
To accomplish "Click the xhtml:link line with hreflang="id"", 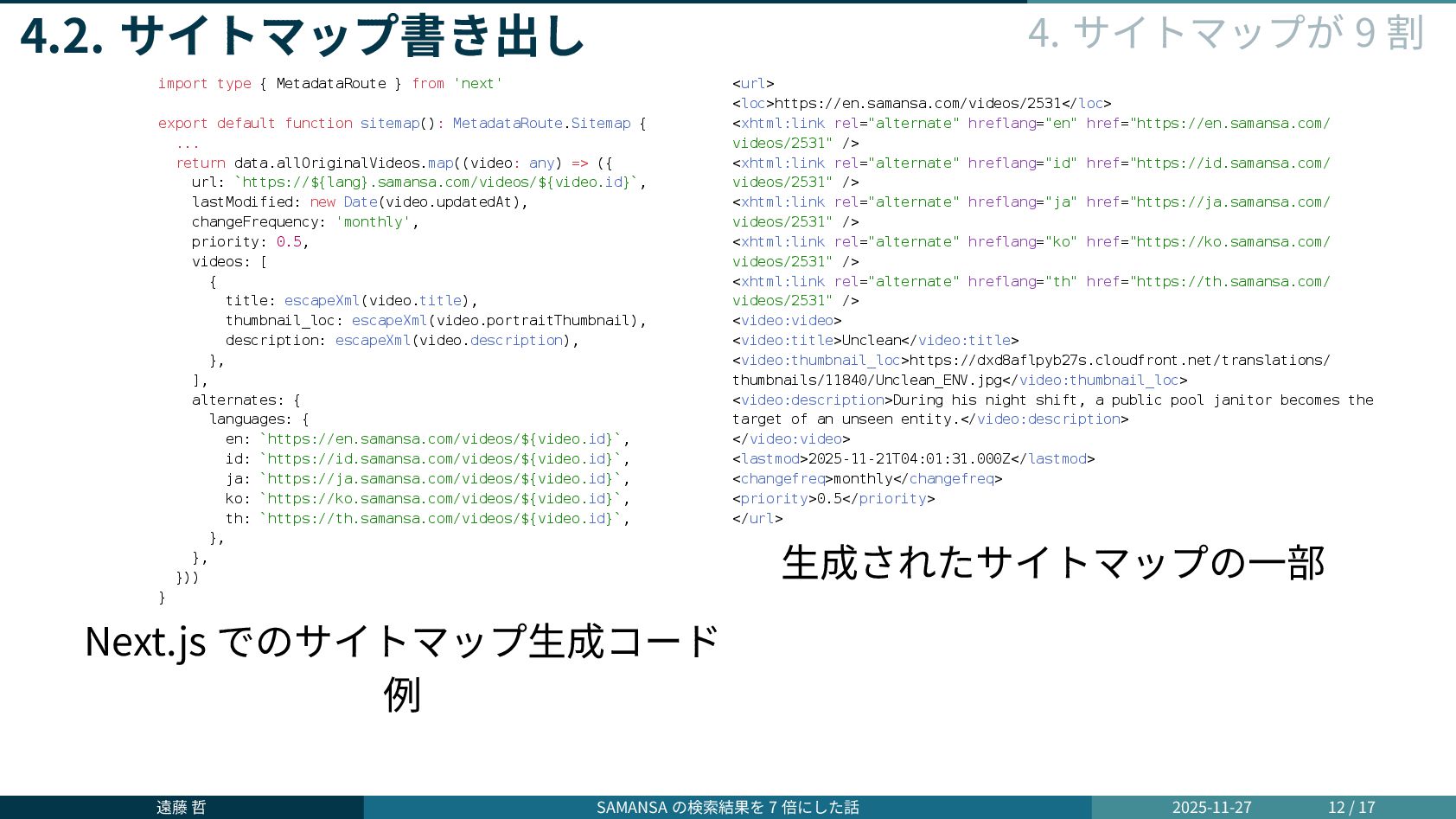I will (x=1031, y=172).
